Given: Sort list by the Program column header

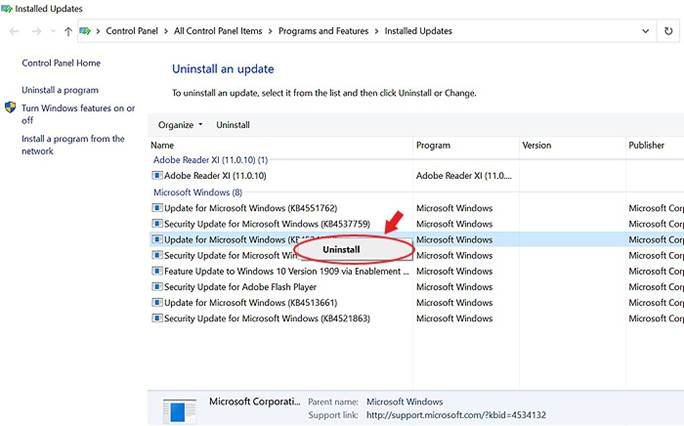Looking at the screenshot, I should [433, 145].
